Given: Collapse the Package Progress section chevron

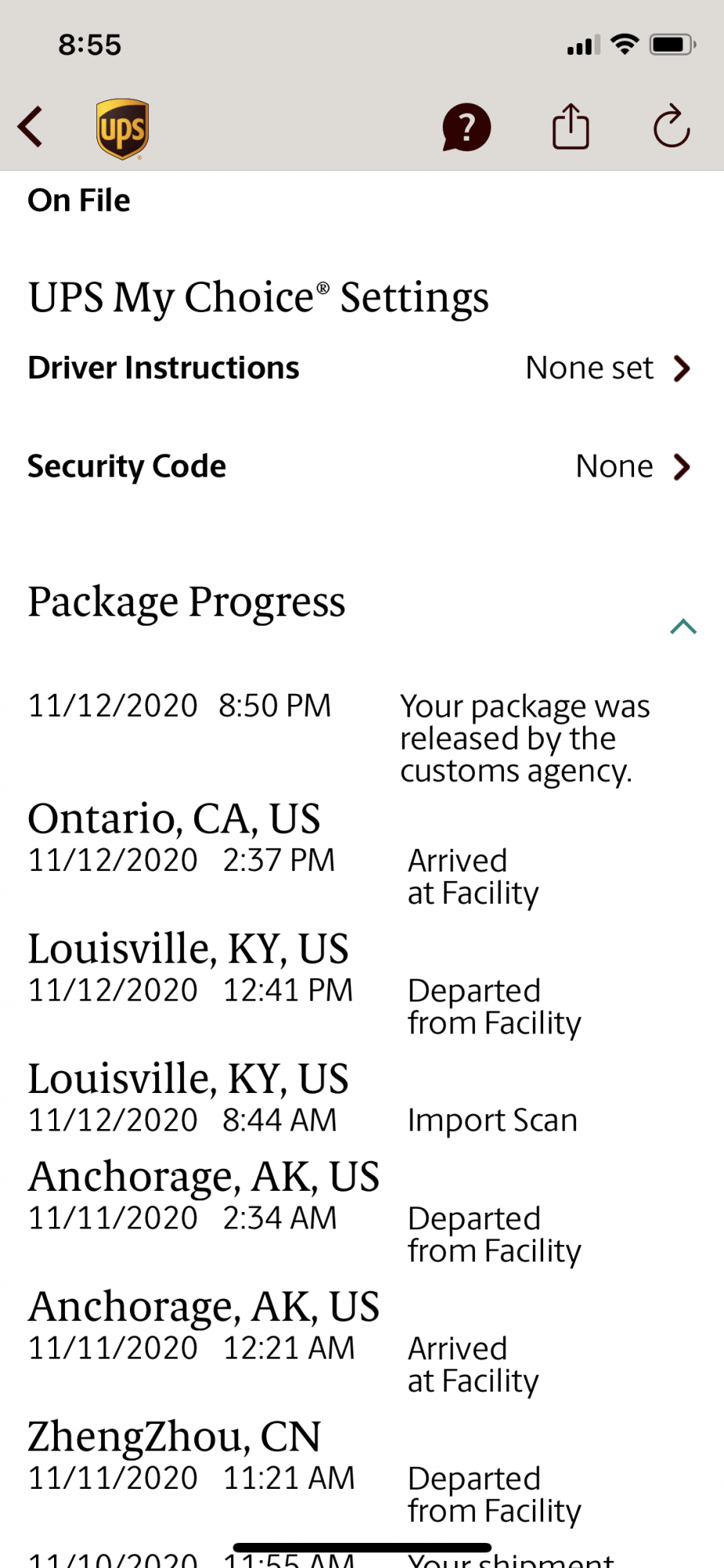Looking at the screenshot, I should (x=683, y=626).
